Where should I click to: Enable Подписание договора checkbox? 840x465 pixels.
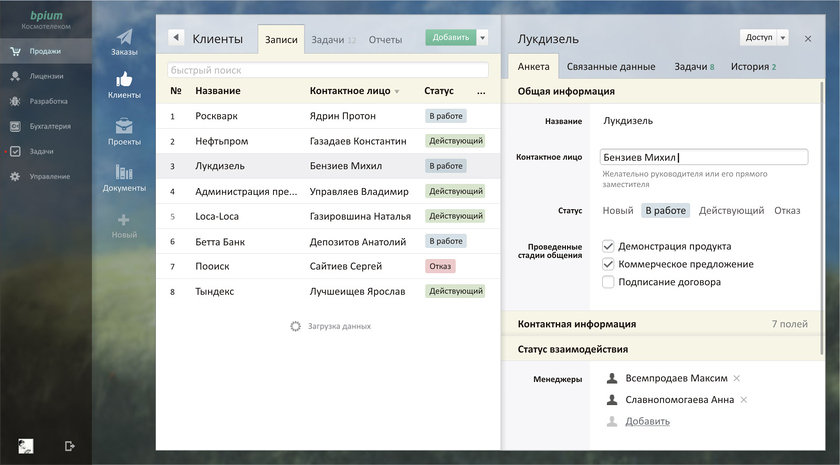click(608, 282)
